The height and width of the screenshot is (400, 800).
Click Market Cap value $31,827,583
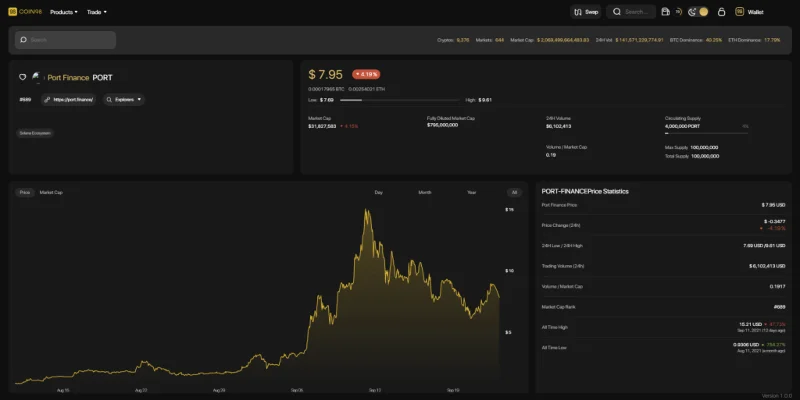click(x=322, y=126)
